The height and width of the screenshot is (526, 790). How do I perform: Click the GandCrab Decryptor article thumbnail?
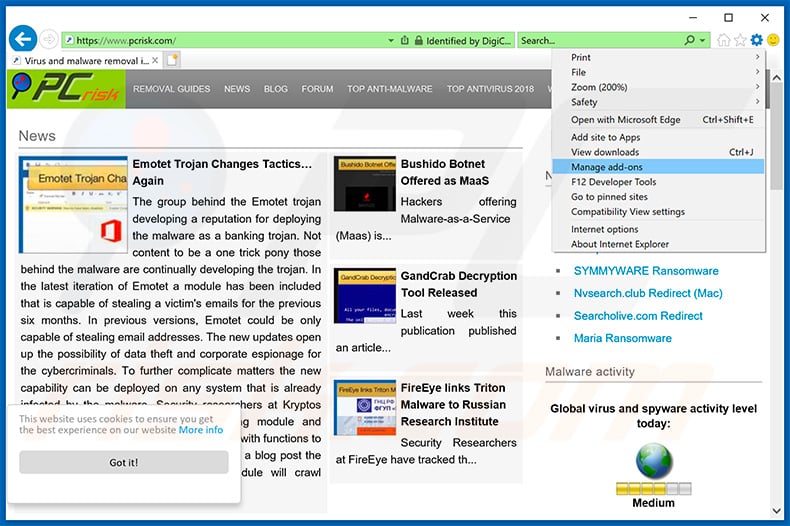(x=365, y=295)
